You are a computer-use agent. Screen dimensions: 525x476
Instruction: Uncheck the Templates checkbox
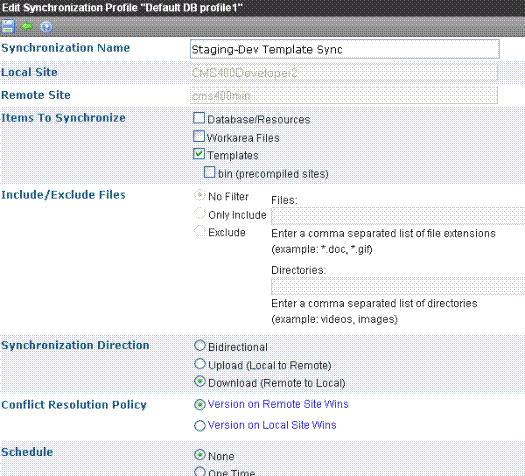199,154
